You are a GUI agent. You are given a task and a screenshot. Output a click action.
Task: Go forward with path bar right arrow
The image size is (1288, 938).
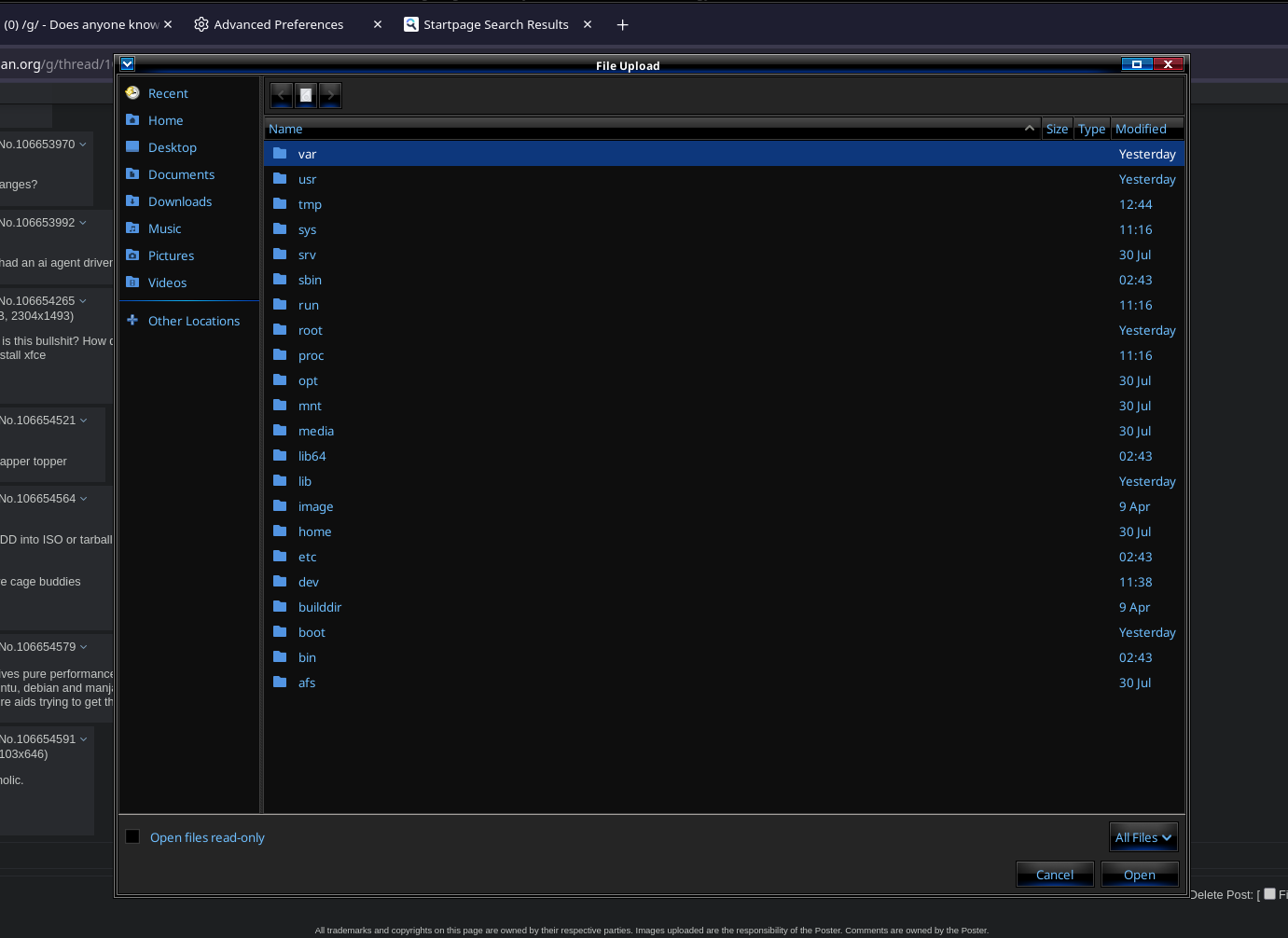pyautogui.click(x=330, y=95)
